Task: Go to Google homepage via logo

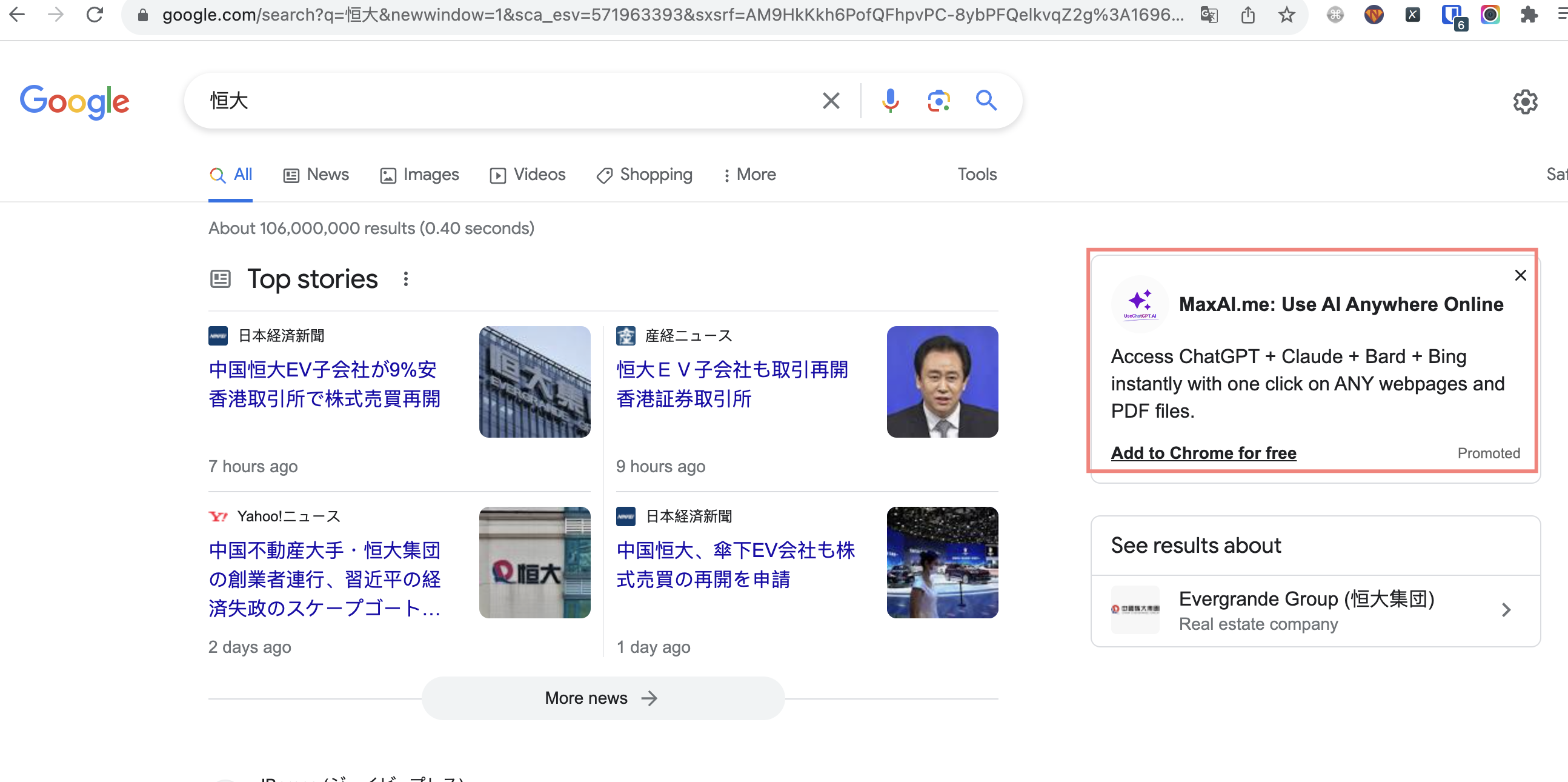Action: pos(75,102)
